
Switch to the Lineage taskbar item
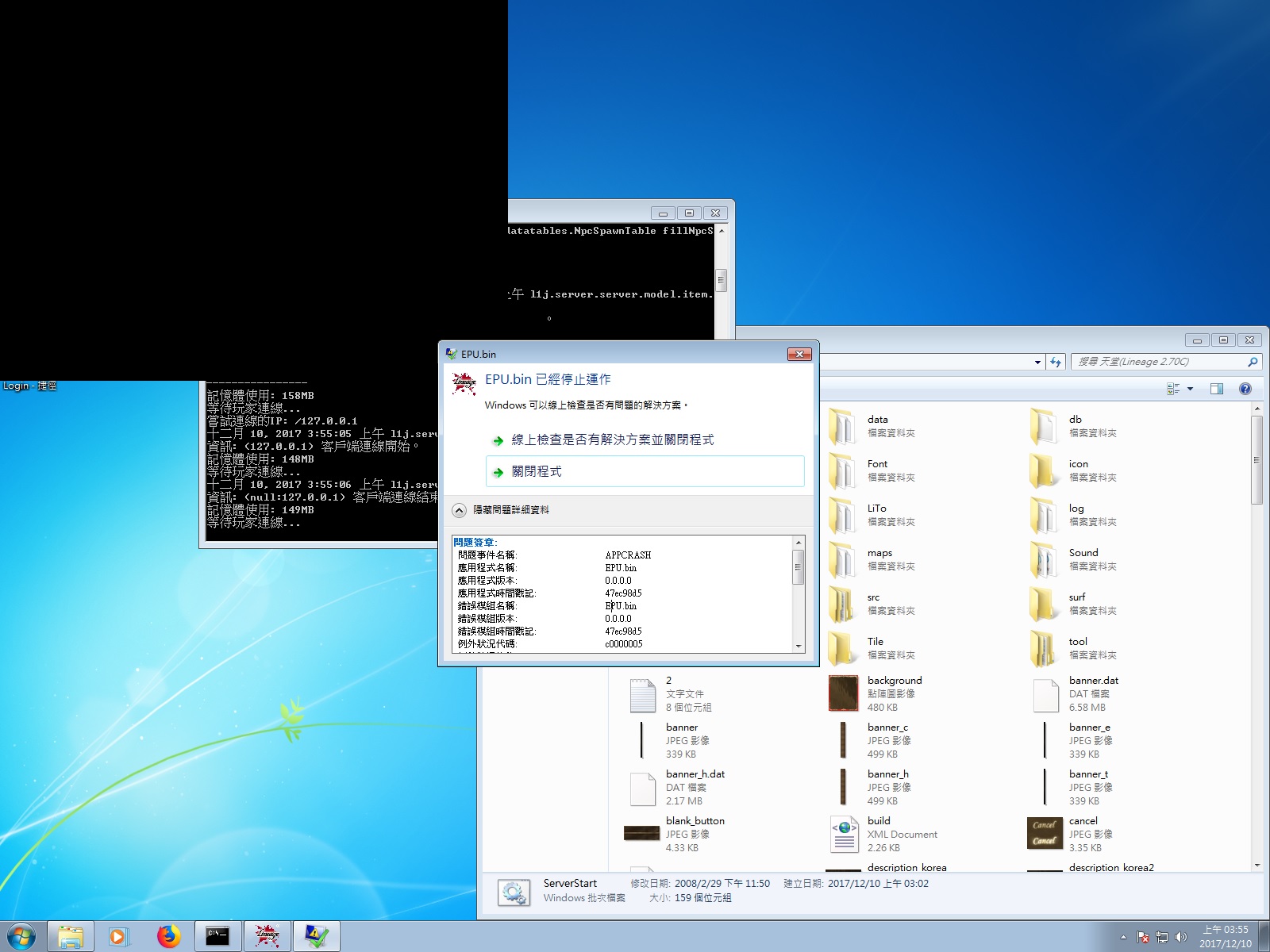point(267,937)
